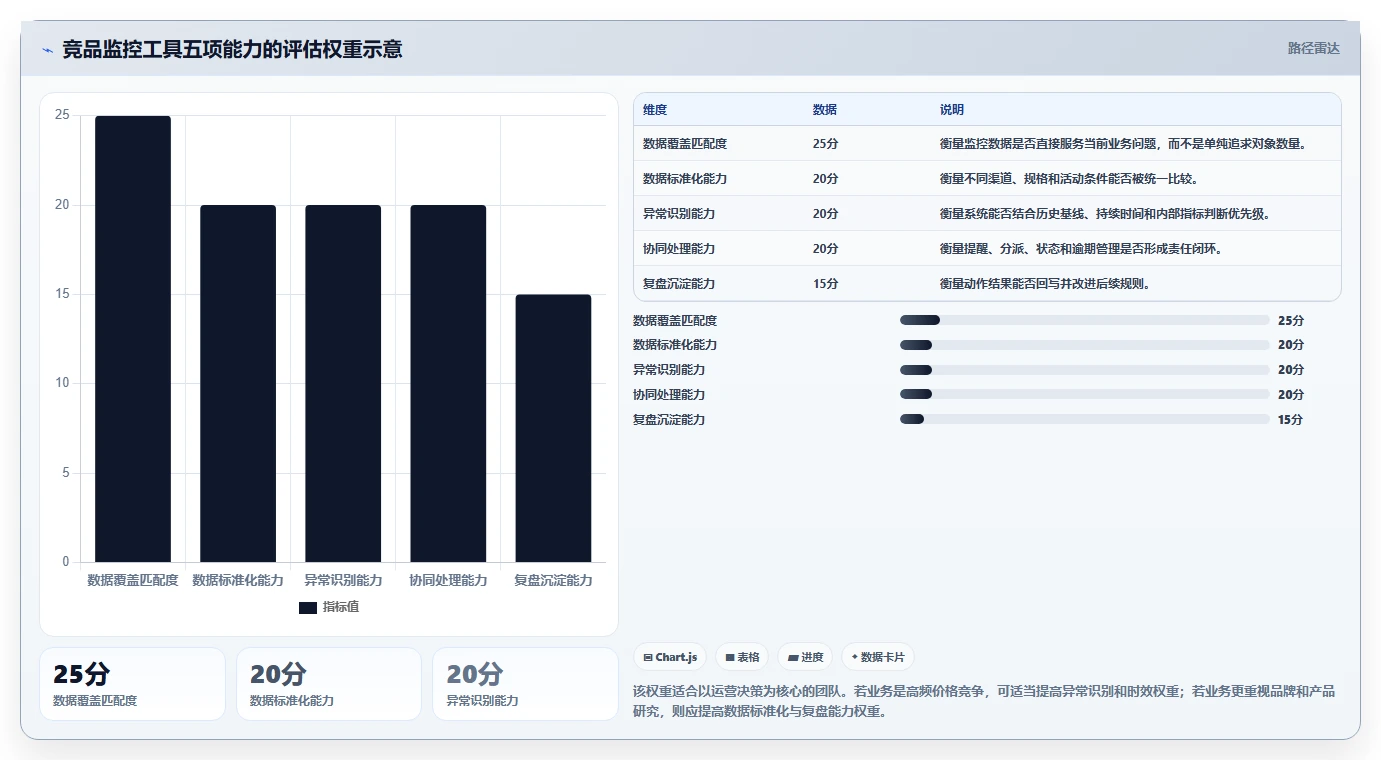Click the footer note starting 该权重适合
This screenshot has height=760, width=1381.
[x=984, y=702]
